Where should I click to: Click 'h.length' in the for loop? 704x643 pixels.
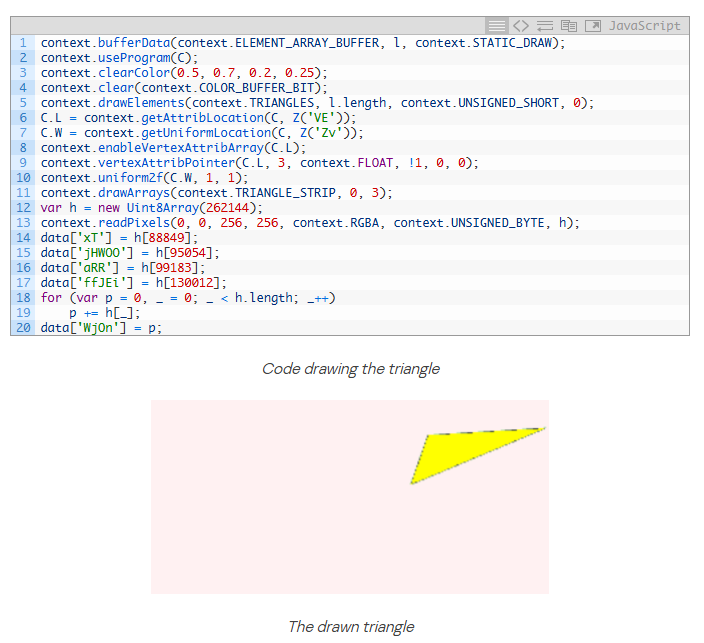pyautogui.click(x=264, y=298)
